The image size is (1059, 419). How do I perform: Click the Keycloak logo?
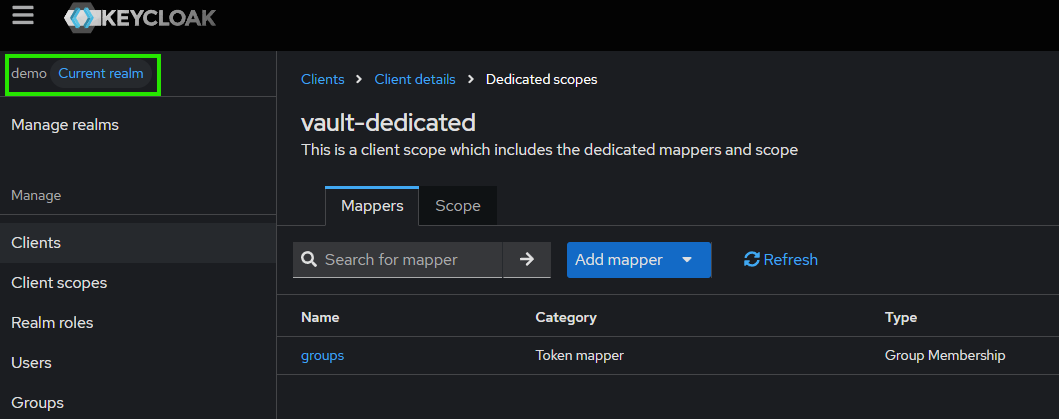(x=140, y=18)
